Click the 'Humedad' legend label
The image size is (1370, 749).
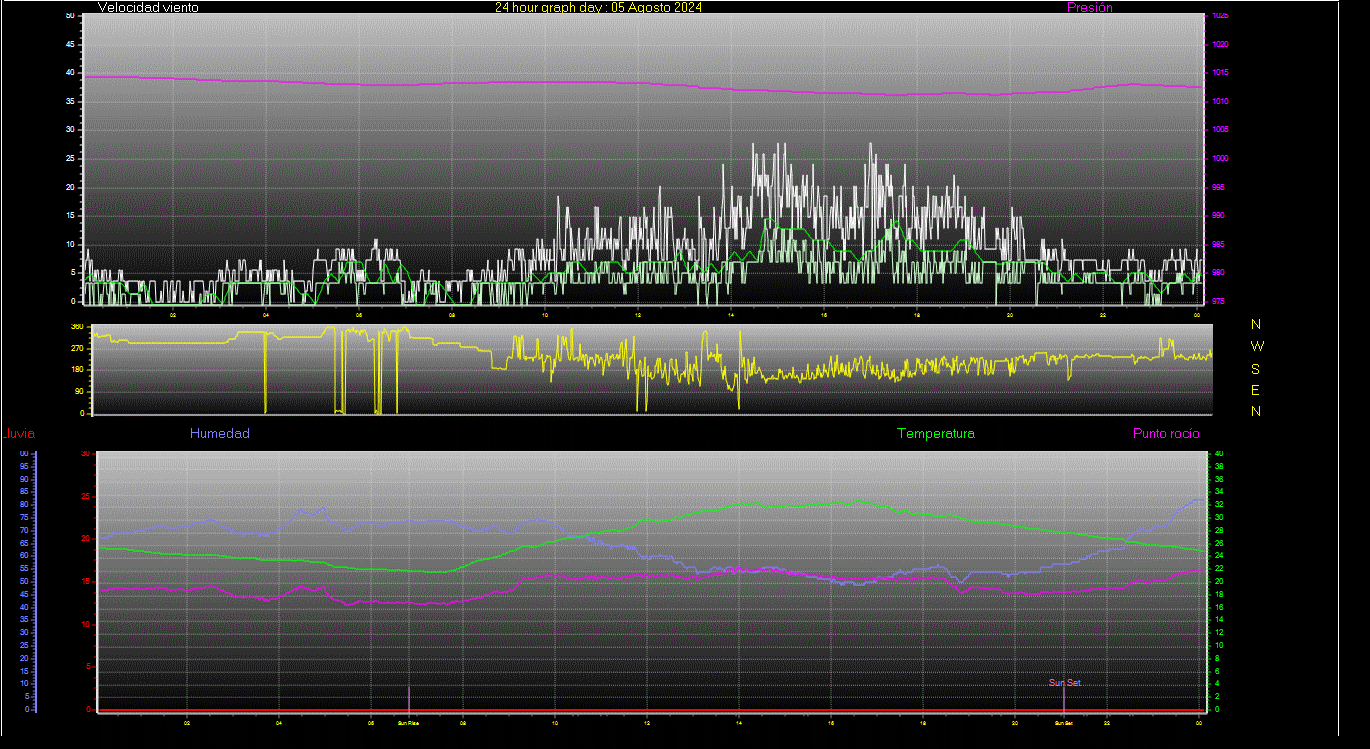pyautogui.click(x=220, y=434)
